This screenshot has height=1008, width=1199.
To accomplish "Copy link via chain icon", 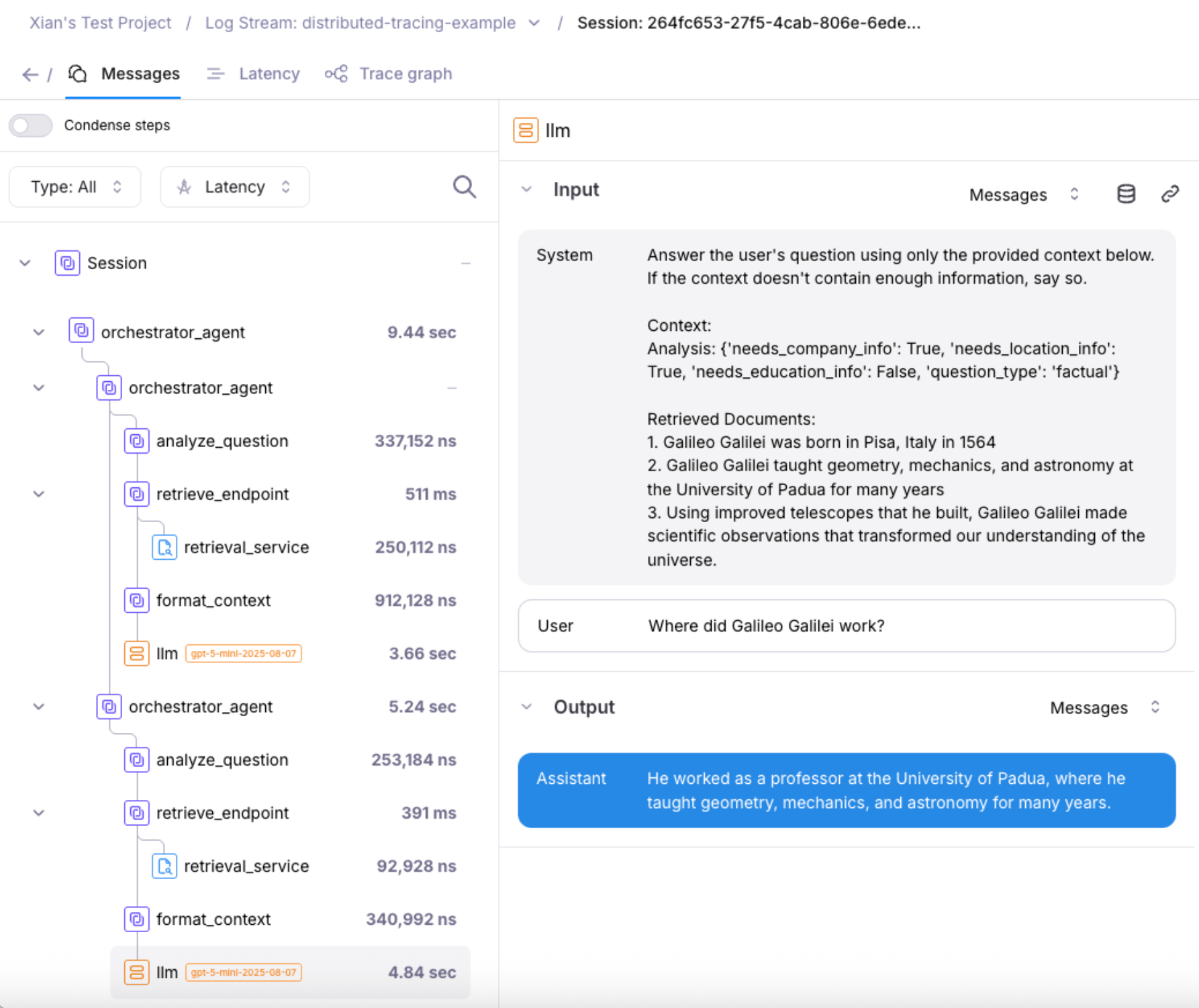I will coord(1170,194).
